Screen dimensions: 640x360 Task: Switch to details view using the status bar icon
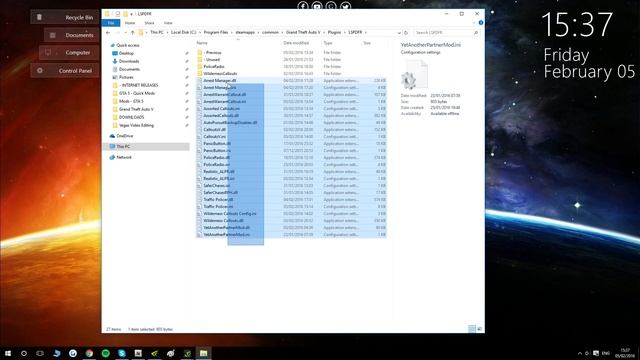point(472,329)
